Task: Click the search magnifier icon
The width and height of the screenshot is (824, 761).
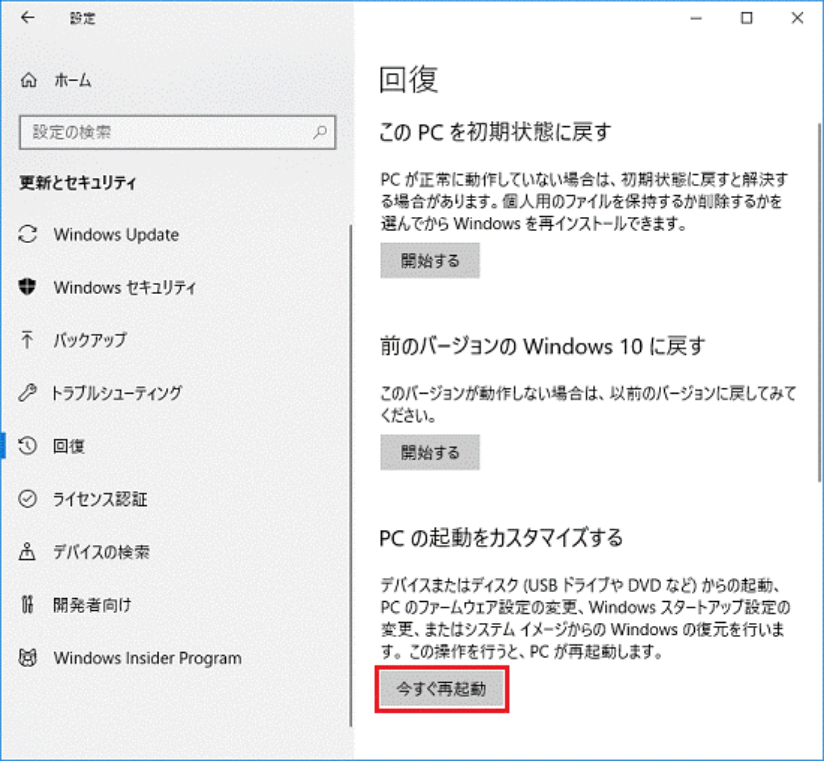Action: point(320,132)
